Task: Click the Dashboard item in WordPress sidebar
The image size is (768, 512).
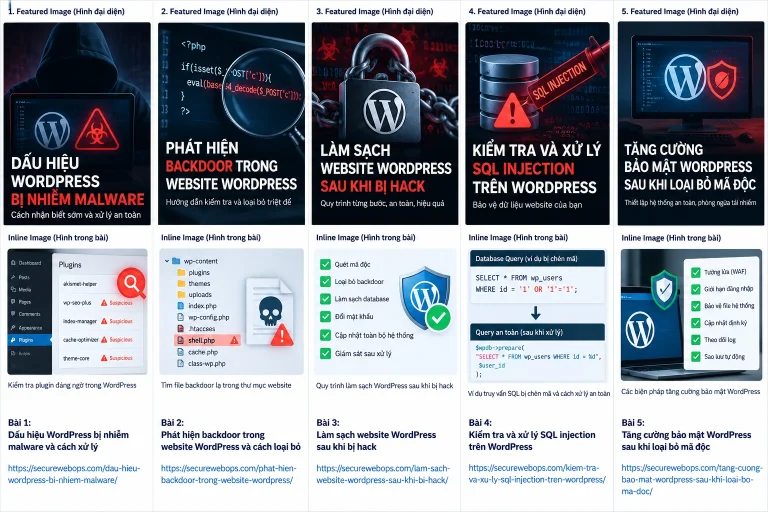Action: click(26, 263)
